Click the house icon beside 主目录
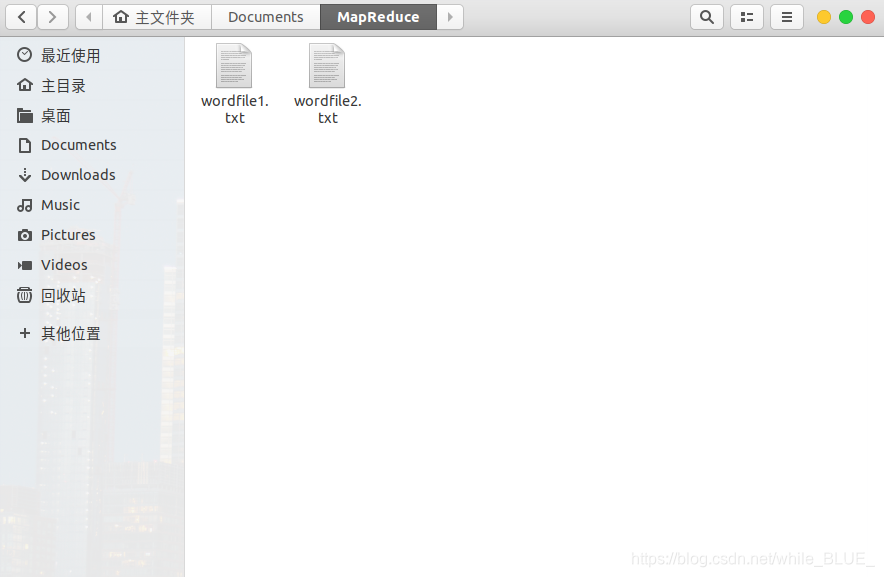Screen dimensions: 884x577 pos(24,85)
